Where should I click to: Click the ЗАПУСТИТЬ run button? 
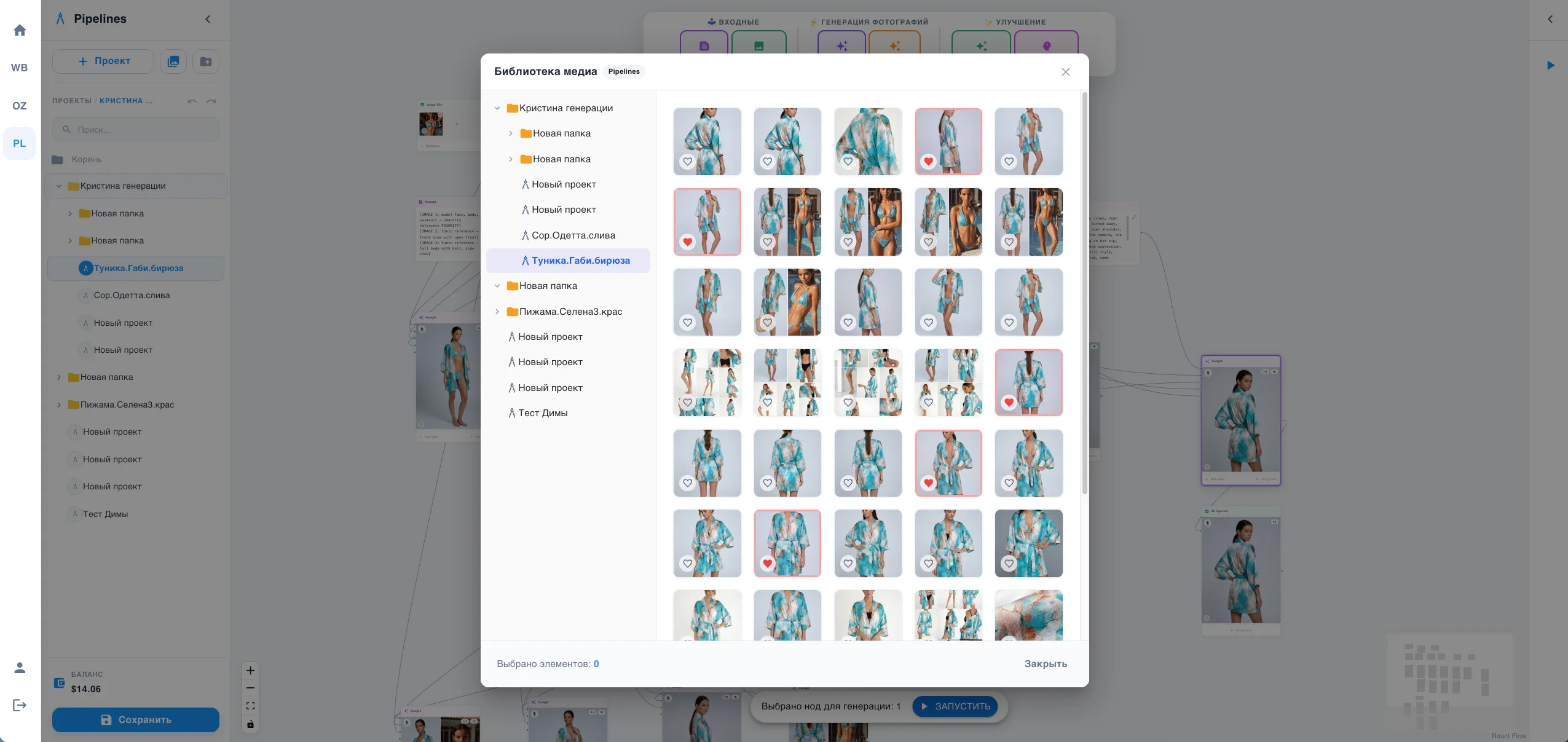(955, 706)
